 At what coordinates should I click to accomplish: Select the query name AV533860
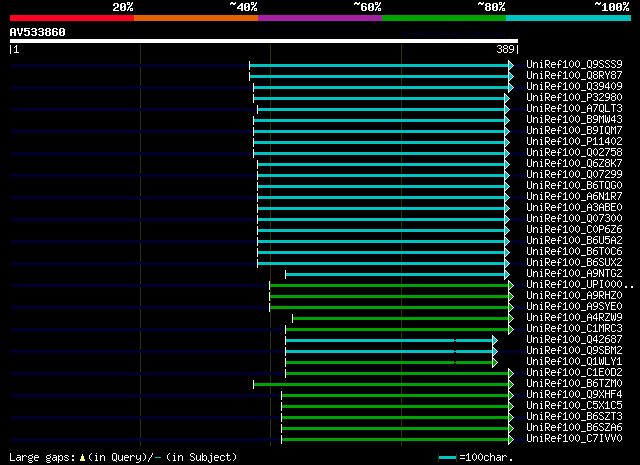[38, 32]
